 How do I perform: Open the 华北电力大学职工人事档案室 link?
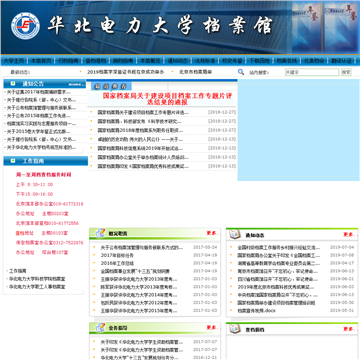click(37, 287)
